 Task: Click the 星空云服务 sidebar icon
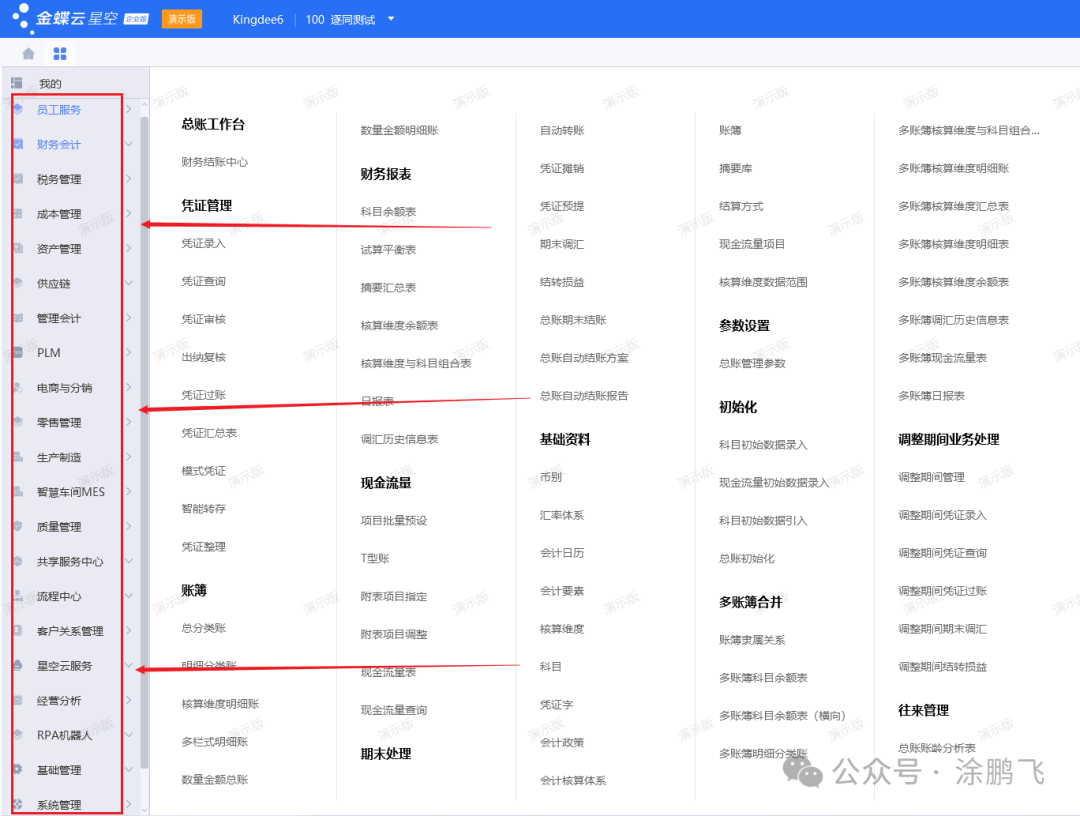pyautogui.click(x=17, y=666)
